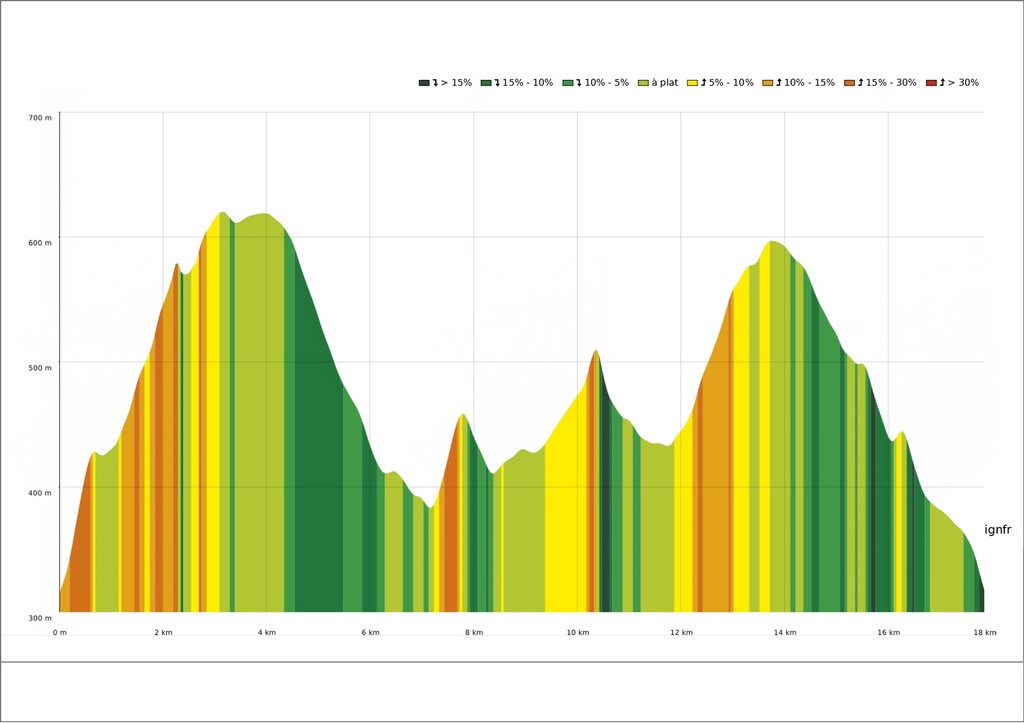Click the '10 km' x-axis label
The height and width of the screenshot is (723, 1024).
[x=577, y=633]
